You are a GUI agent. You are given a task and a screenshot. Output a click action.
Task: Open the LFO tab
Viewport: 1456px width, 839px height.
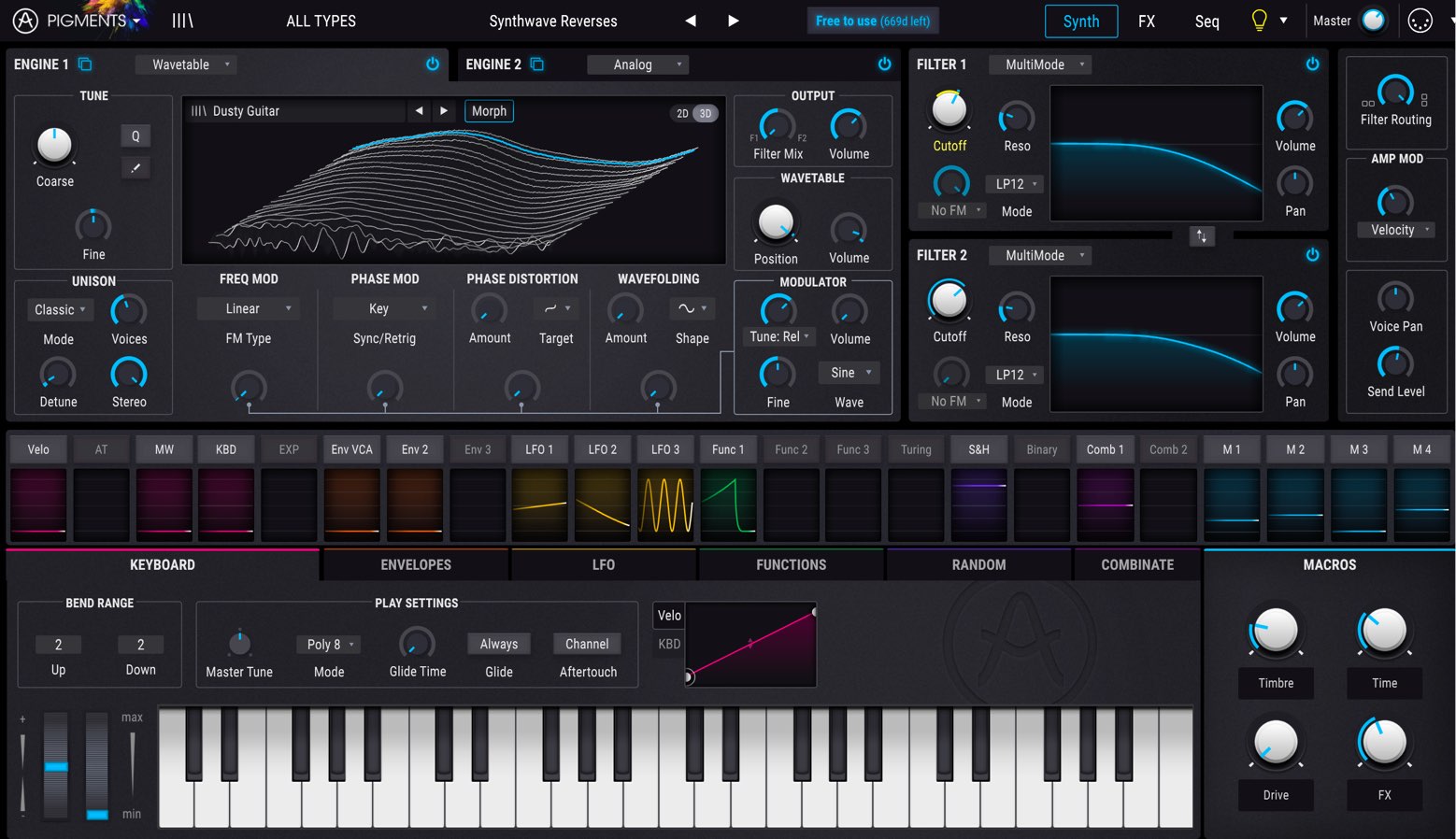tap(604, 564)
